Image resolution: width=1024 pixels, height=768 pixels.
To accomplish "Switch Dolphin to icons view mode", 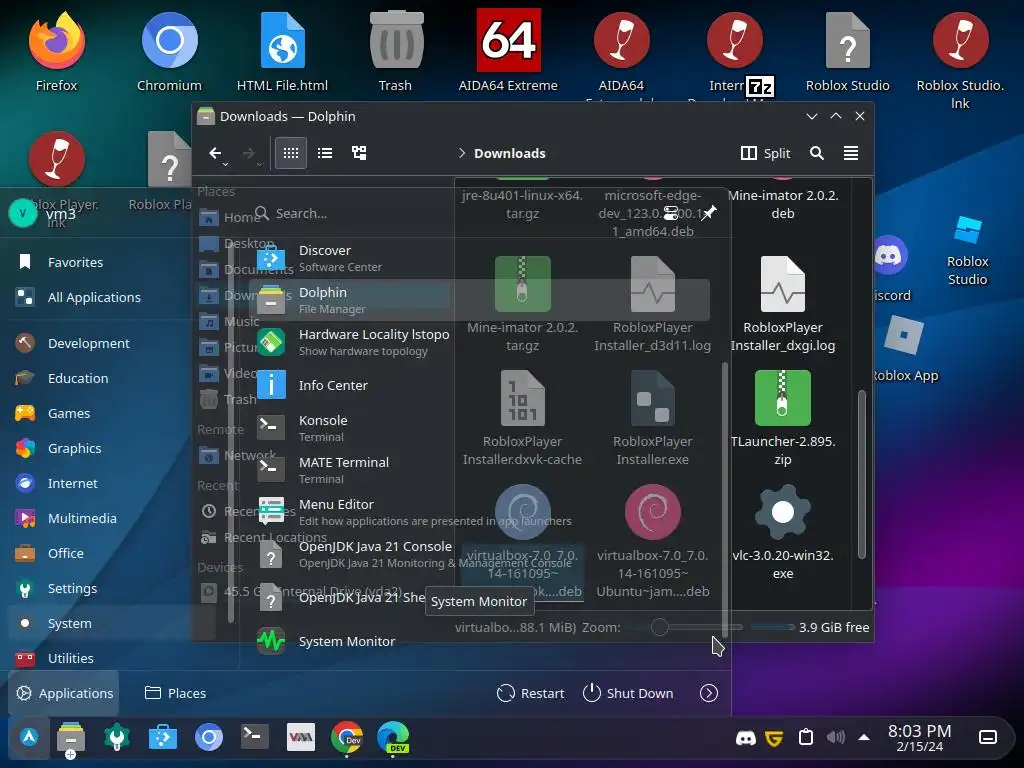I will click(x=291, y=153).
